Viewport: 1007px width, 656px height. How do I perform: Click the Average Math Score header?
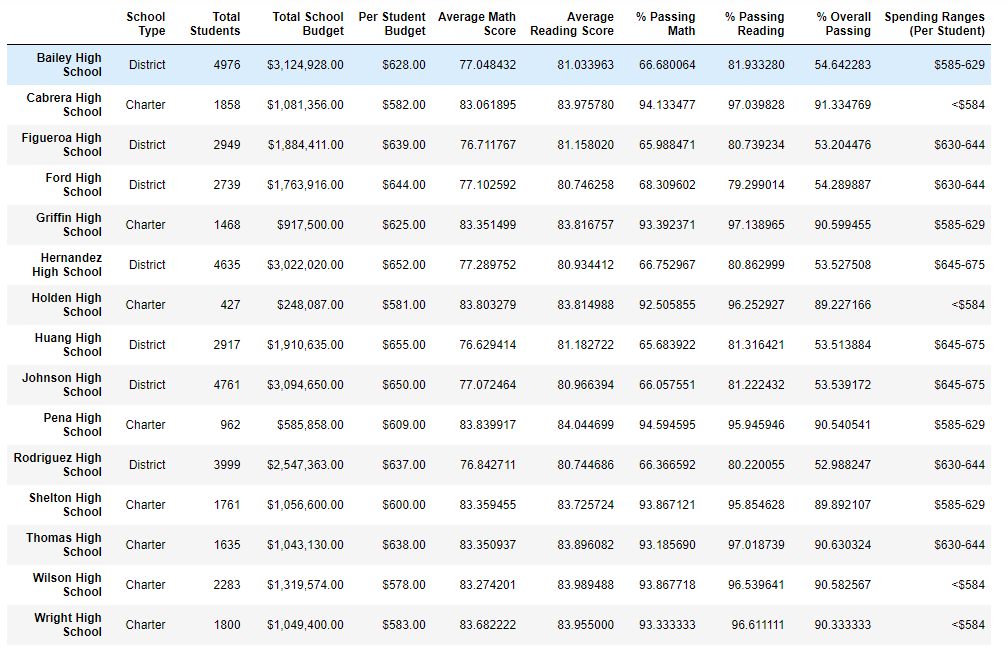[x=477, y=24]
